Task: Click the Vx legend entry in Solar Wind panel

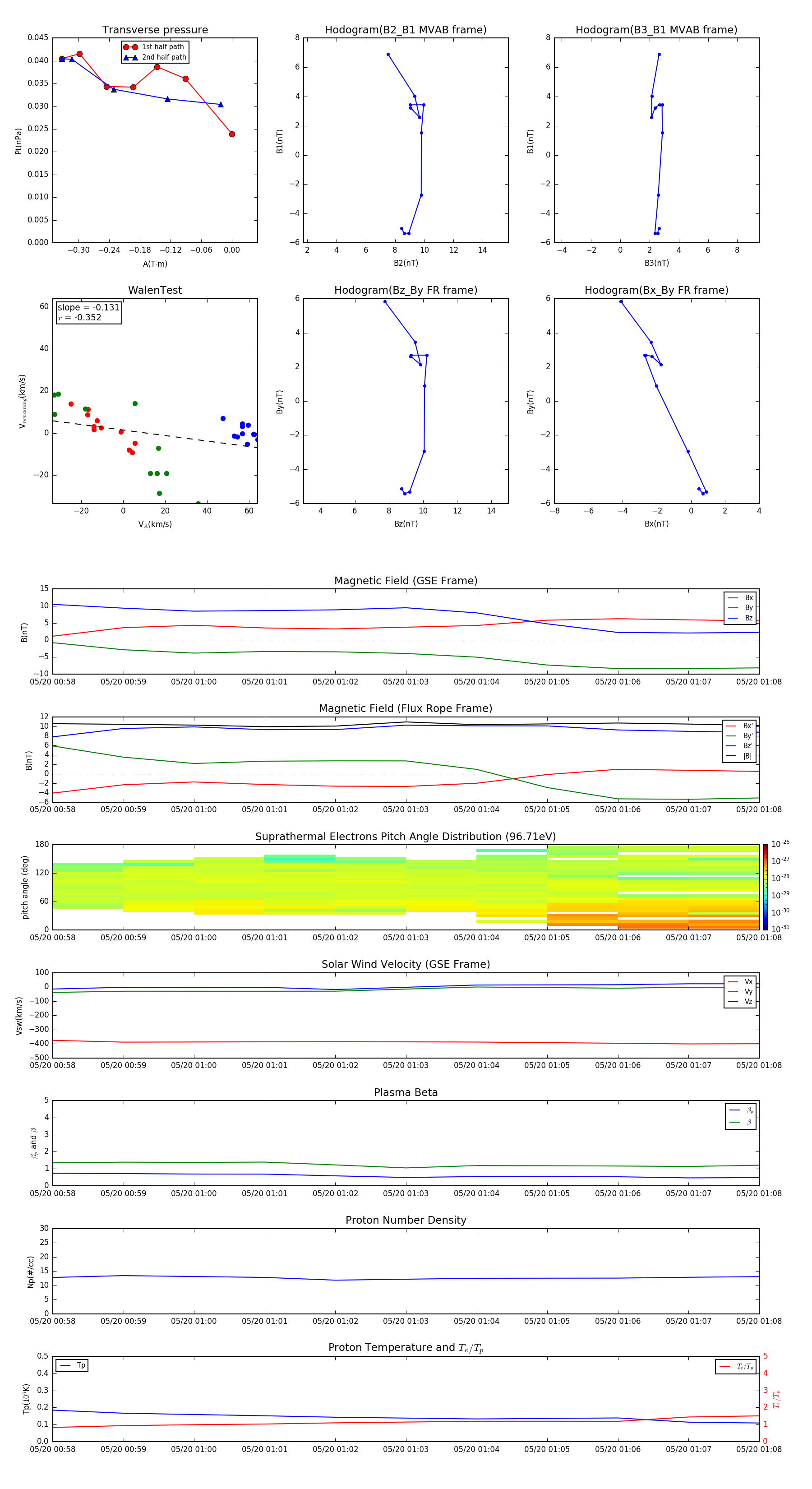Action: pyautogui.click(x=740, y=982)
